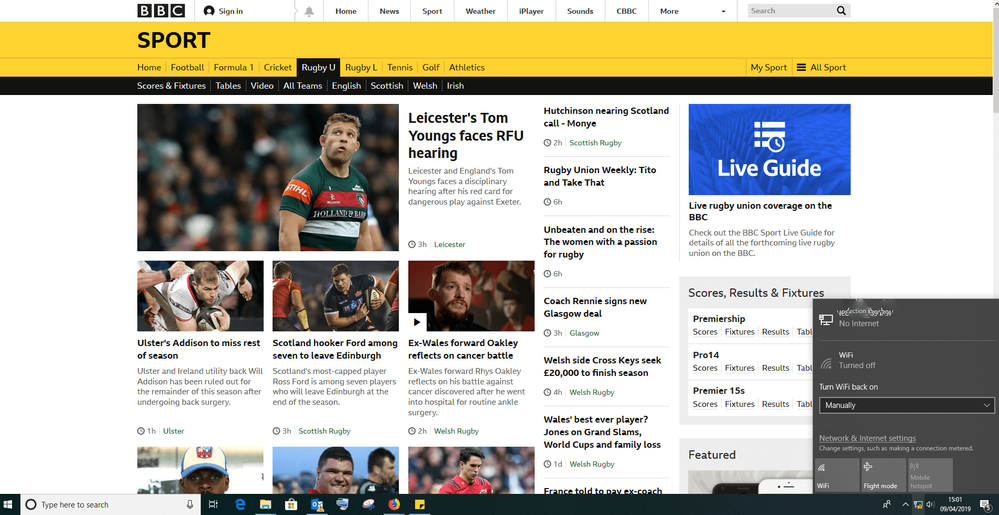The image size is (999, 515).
Task: Expand the Turn WiFi back on dropdown
Action: coord(906,405)
